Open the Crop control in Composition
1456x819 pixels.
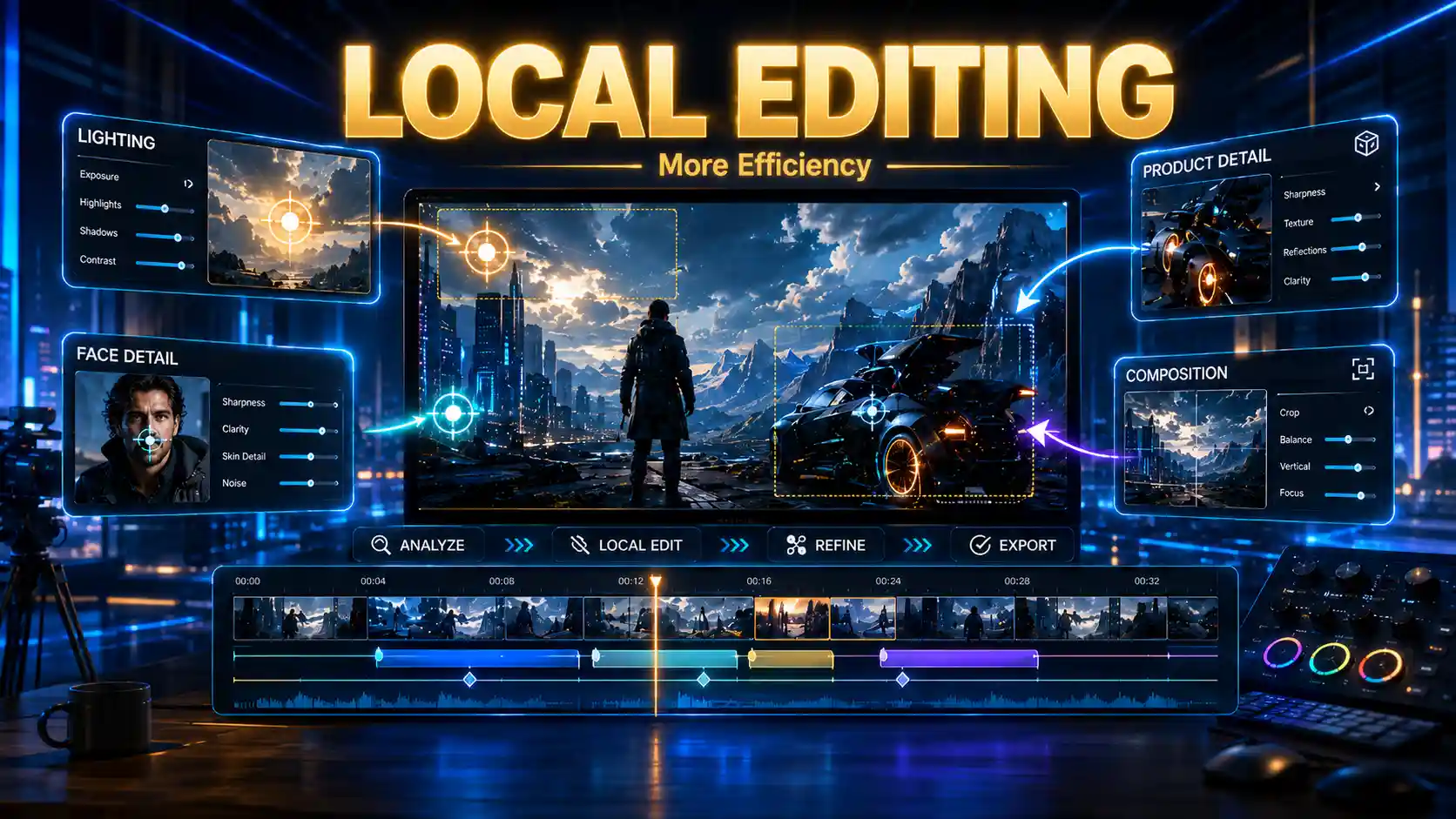tap(1369, 411)
